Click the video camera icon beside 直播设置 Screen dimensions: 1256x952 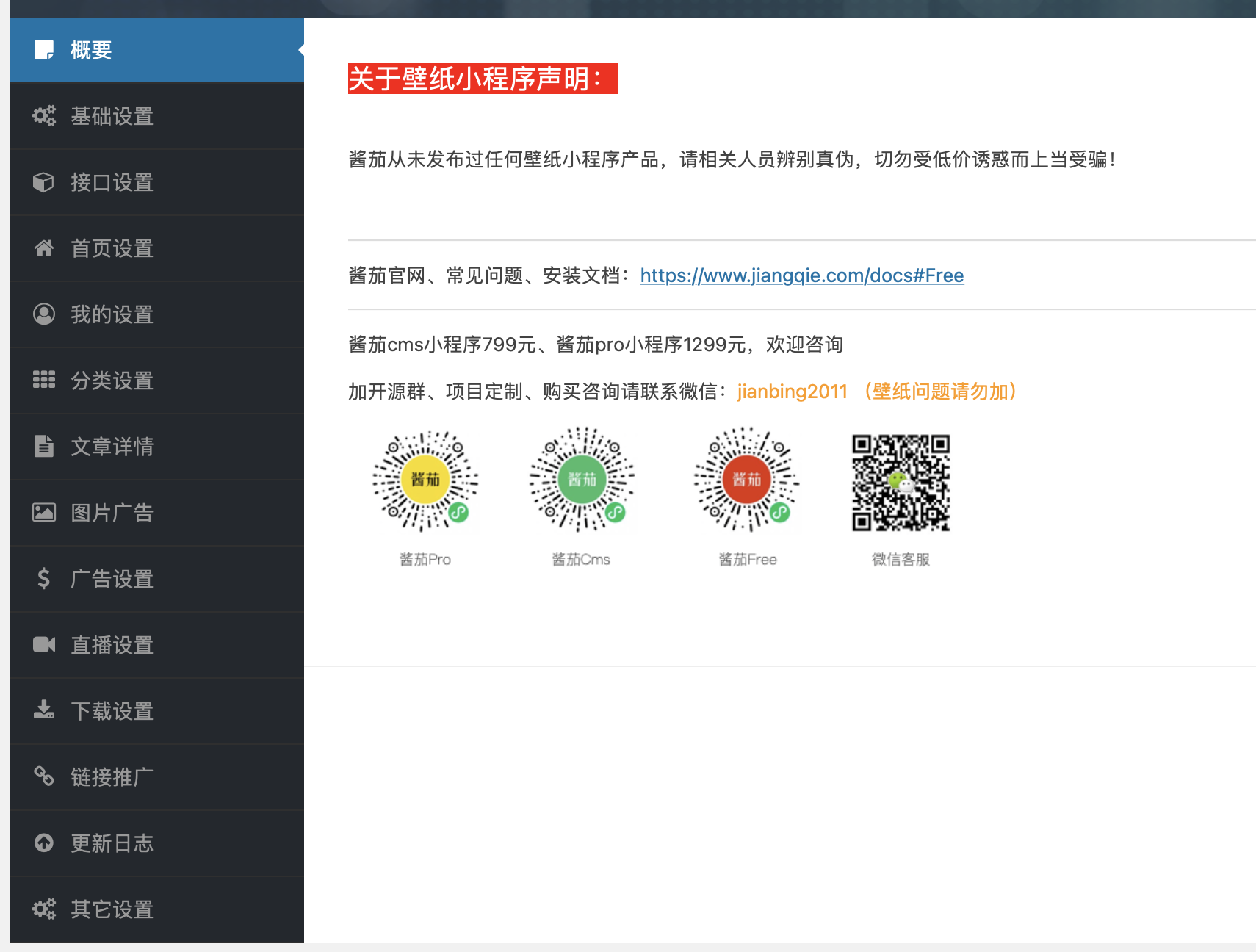pyautogui.click(x=44, y=644)
